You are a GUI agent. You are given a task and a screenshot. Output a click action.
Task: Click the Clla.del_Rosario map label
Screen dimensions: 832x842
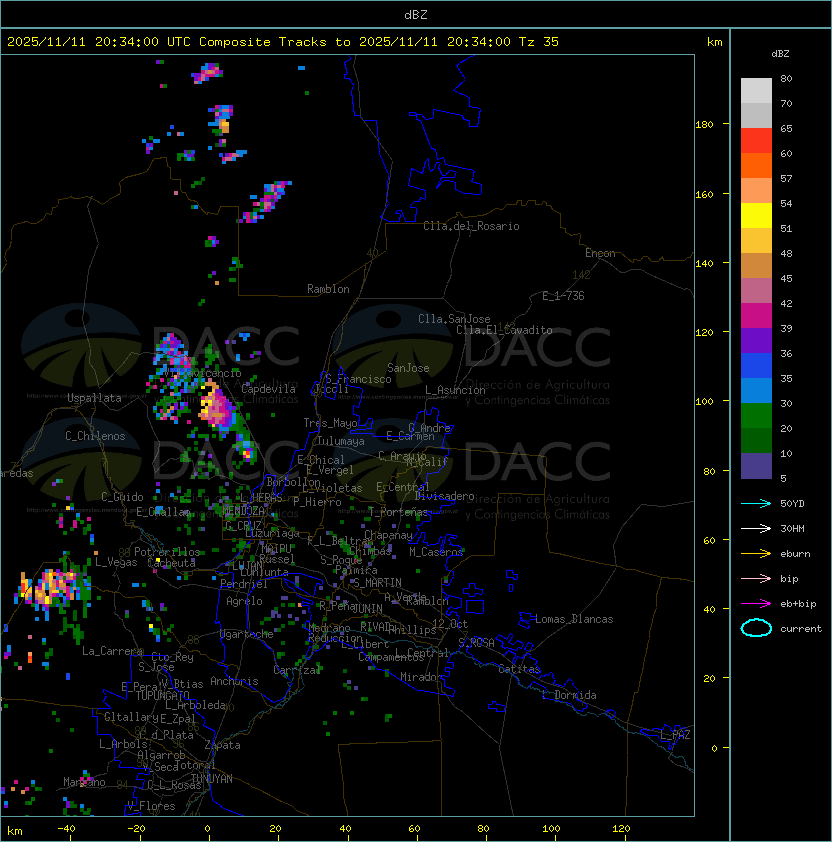(471, 226)
